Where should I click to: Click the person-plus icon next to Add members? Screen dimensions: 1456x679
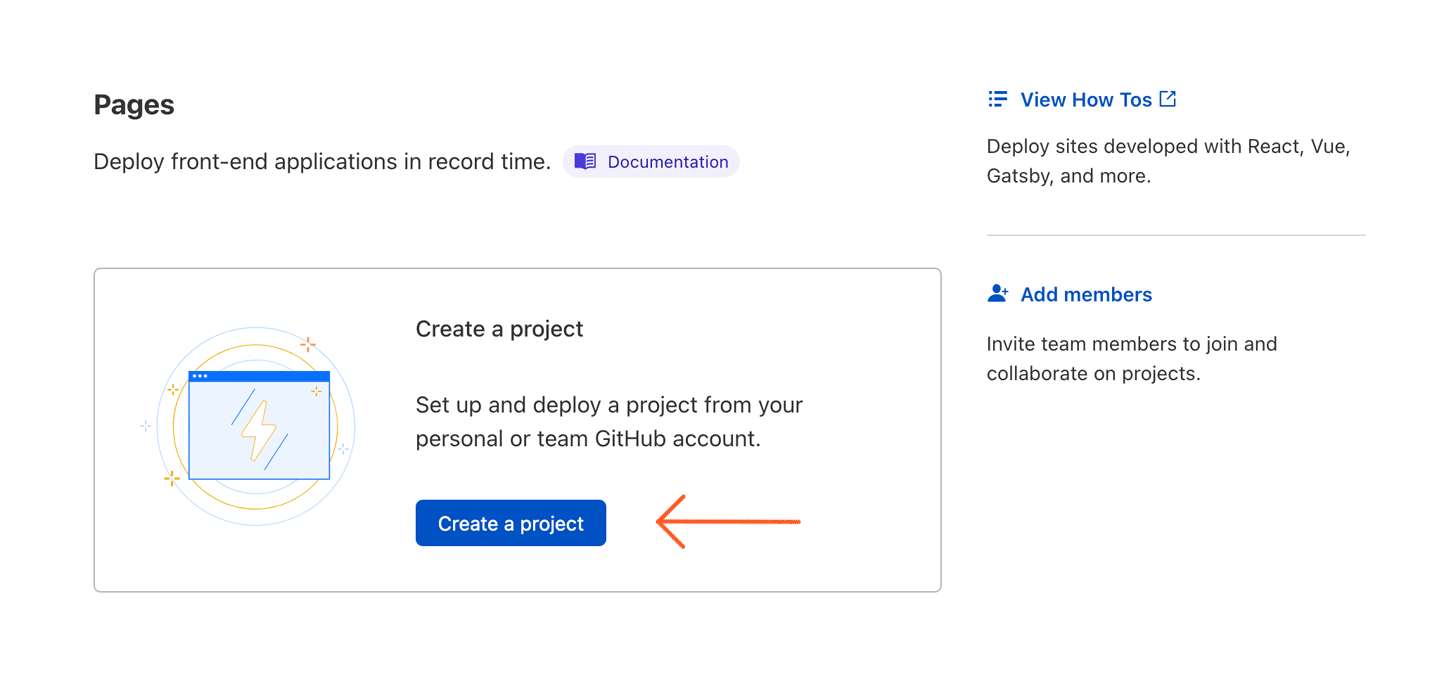[997, 293]
